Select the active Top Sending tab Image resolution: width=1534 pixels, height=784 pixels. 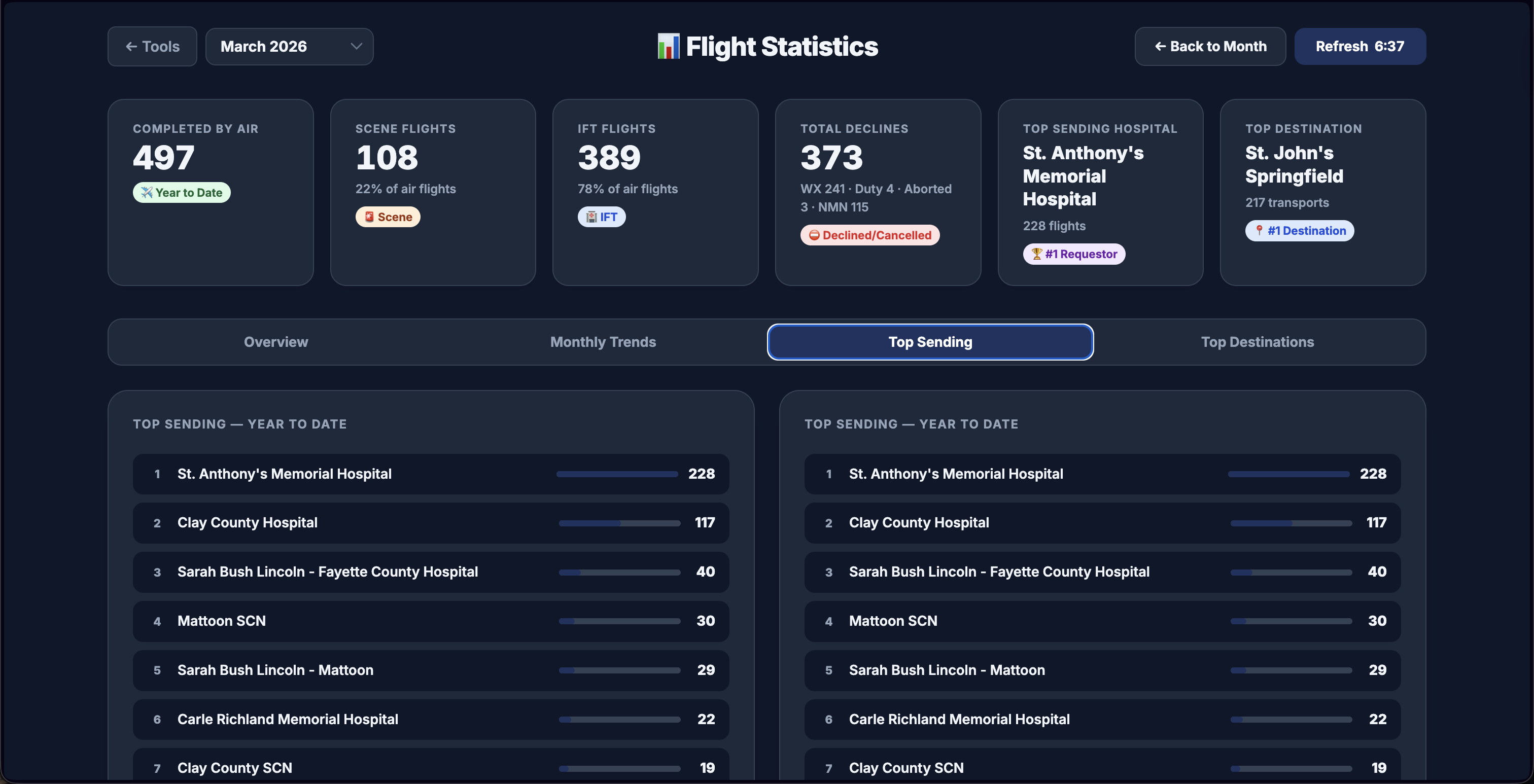pos(930,342)
